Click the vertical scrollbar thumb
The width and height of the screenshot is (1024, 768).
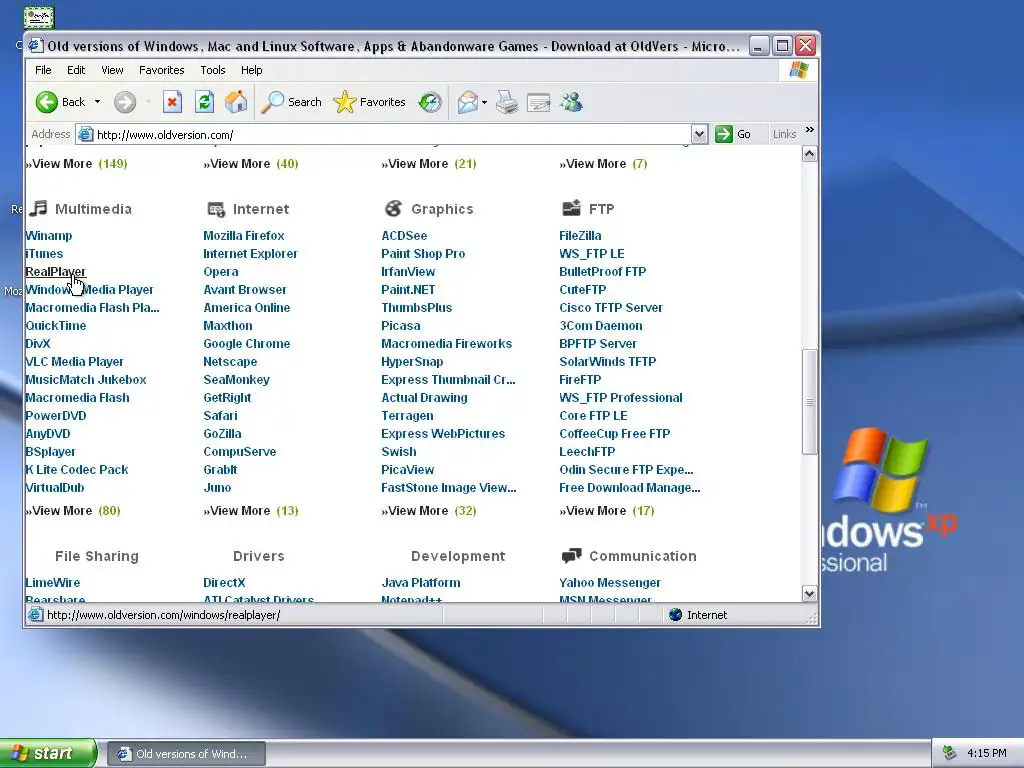(x=810, y=402)
